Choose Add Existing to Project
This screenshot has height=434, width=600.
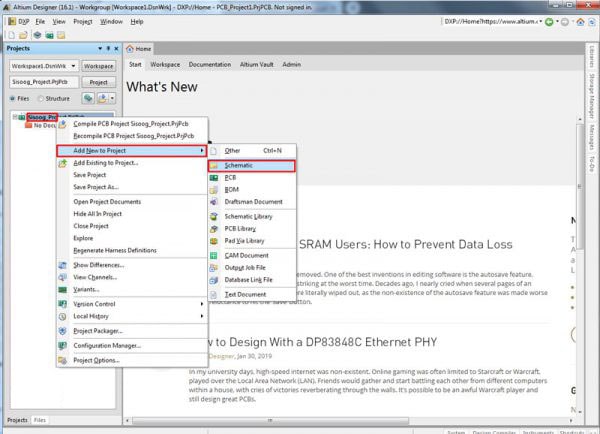(x=132, y=163)
